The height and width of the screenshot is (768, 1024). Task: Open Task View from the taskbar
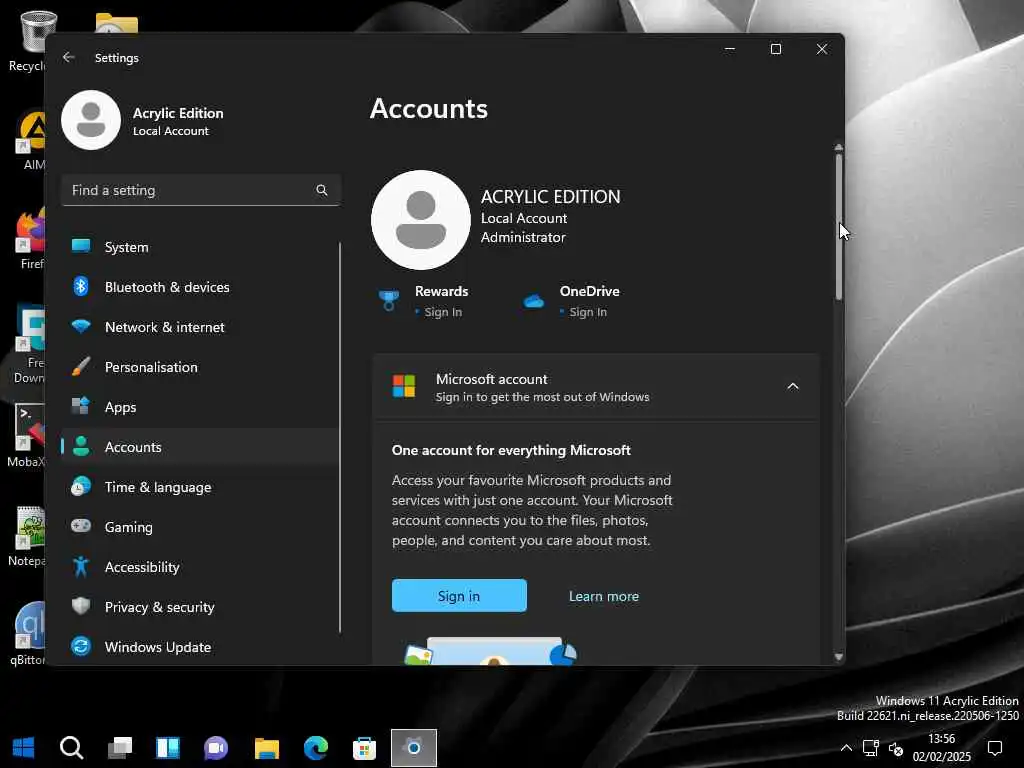pyautogui.click(x=120, y=747)
